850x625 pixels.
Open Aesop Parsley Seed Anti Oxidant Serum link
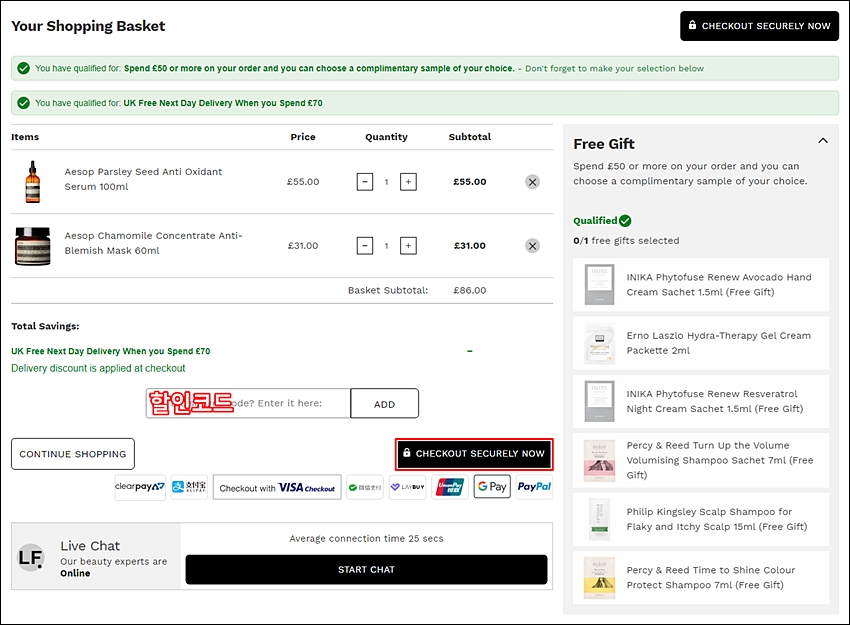[143, 179]
